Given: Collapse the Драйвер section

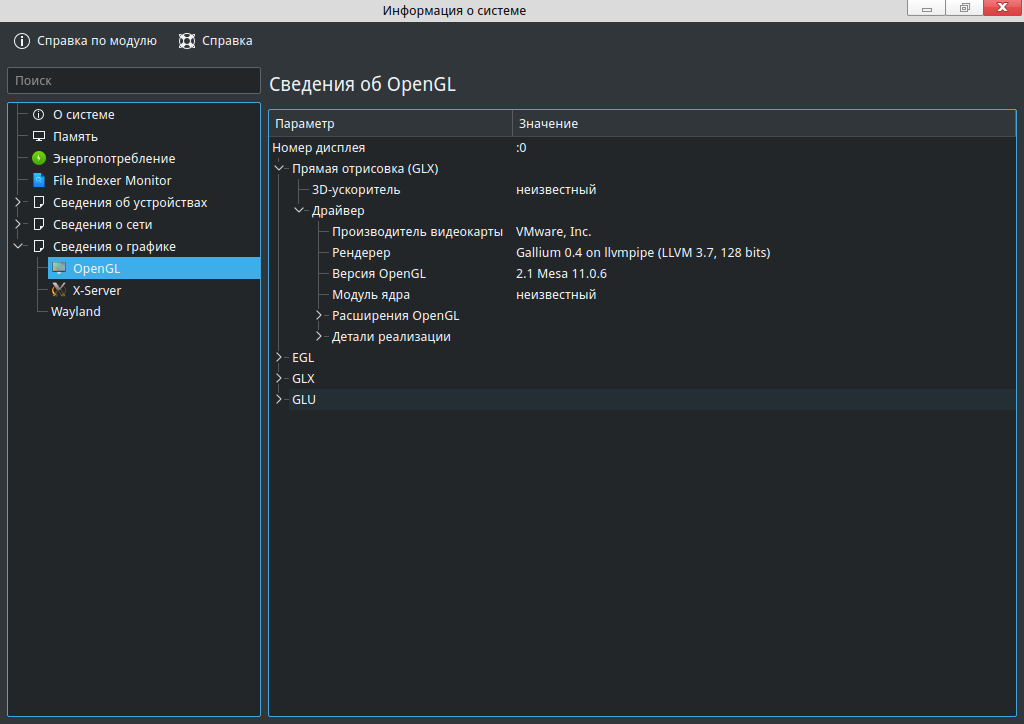Looking at the screenshot, I should pyautogui.click(x=299, y=211).
